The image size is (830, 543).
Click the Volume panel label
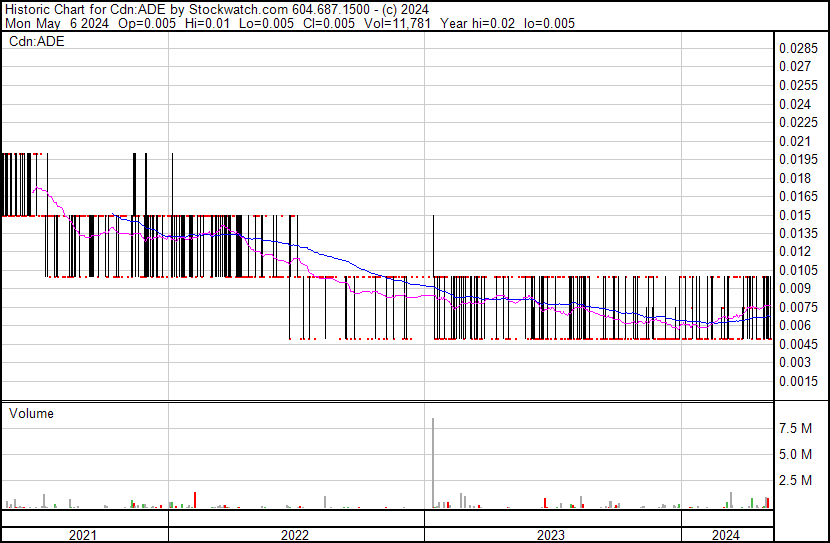click(31, 413)
